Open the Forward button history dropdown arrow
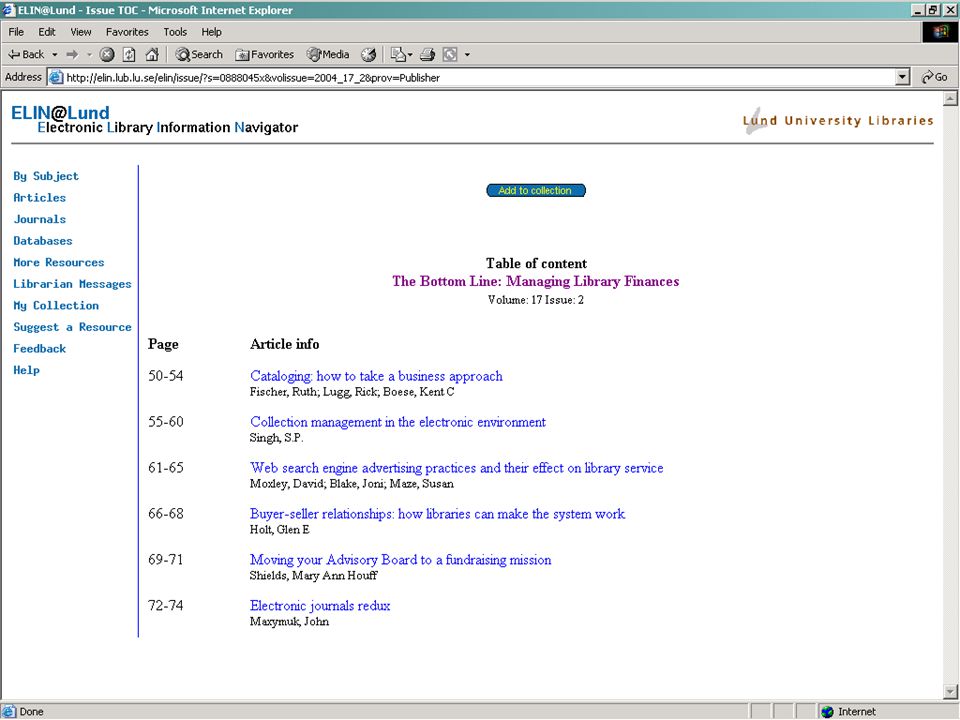Image resolution: width=960 pixels, height=720 pixels. [89, 54]
